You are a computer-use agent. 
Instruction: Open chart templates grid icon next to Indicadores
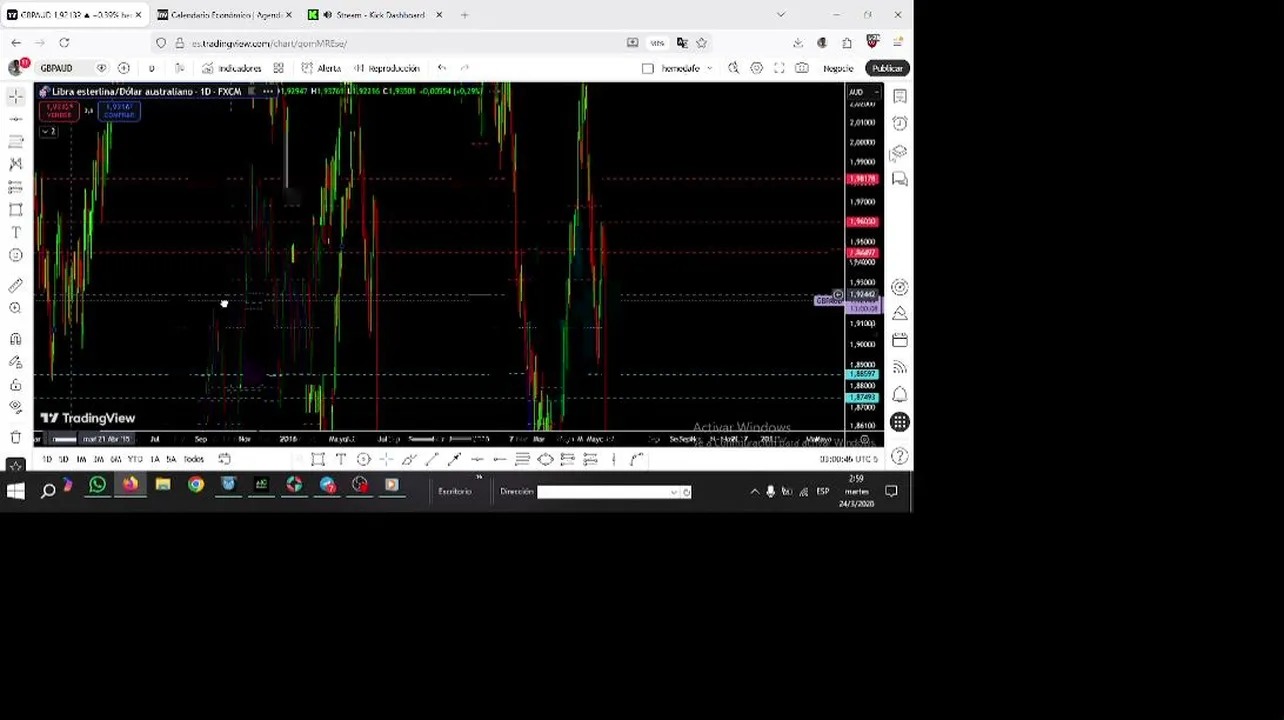point(278,68)
